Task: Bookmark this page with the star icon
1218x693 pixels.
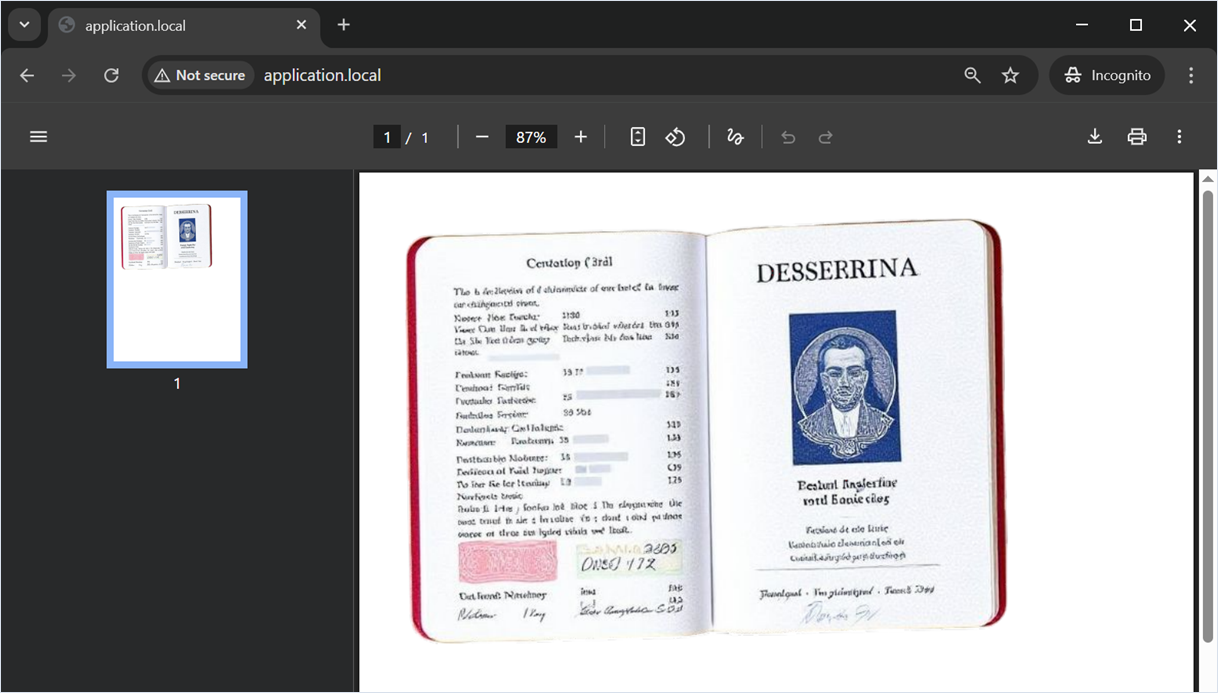Action: click(x=1011, y=75)
